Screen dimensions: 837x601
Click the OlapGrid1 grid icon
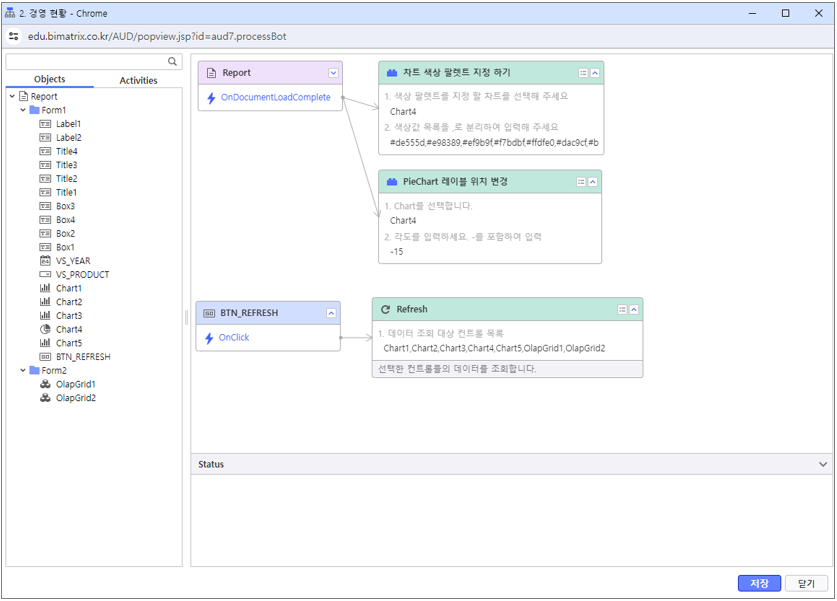45,384
